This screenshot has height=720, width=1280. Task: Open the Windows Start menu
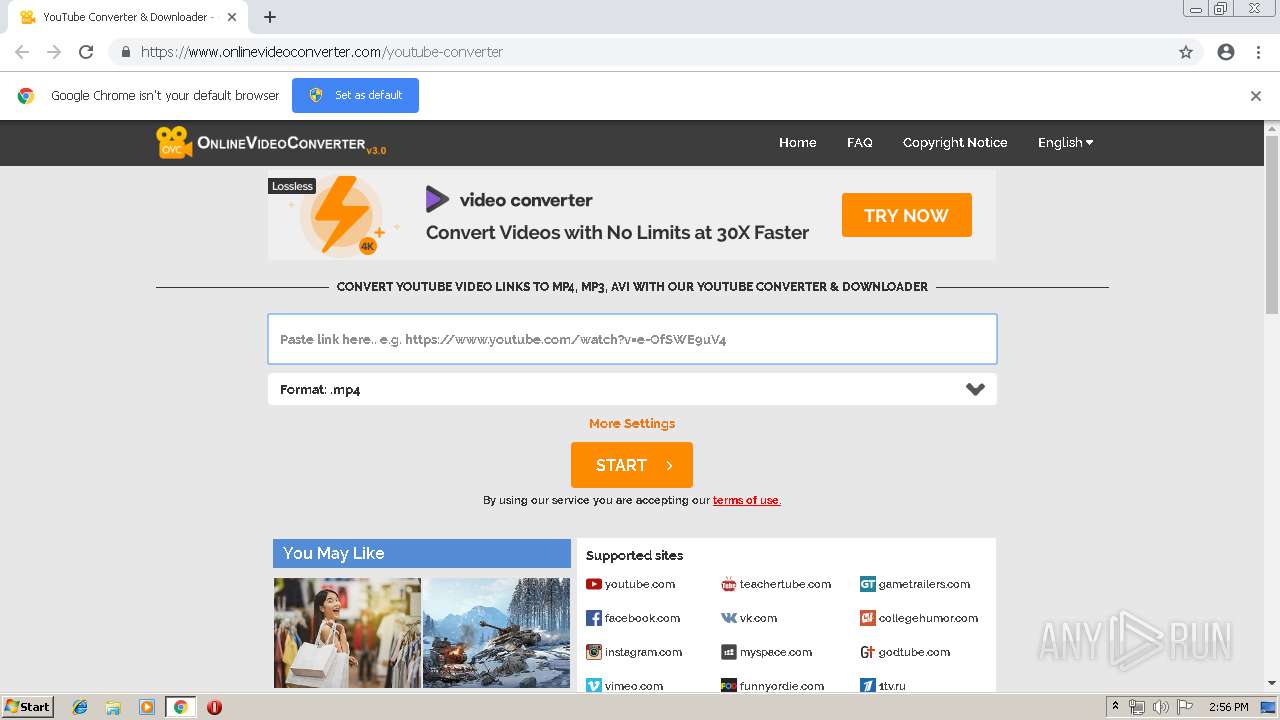click(x=28, y=707)
